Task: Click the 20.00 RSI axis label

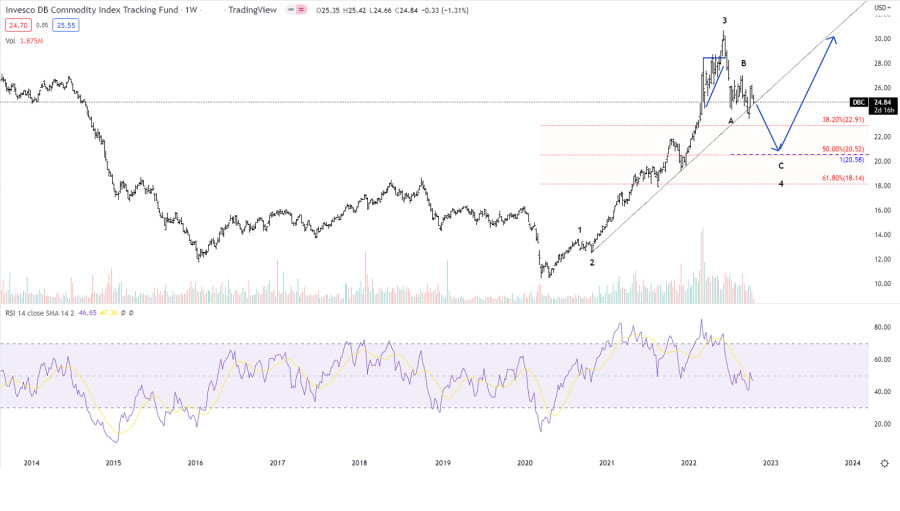Action: tap(882, 424)
